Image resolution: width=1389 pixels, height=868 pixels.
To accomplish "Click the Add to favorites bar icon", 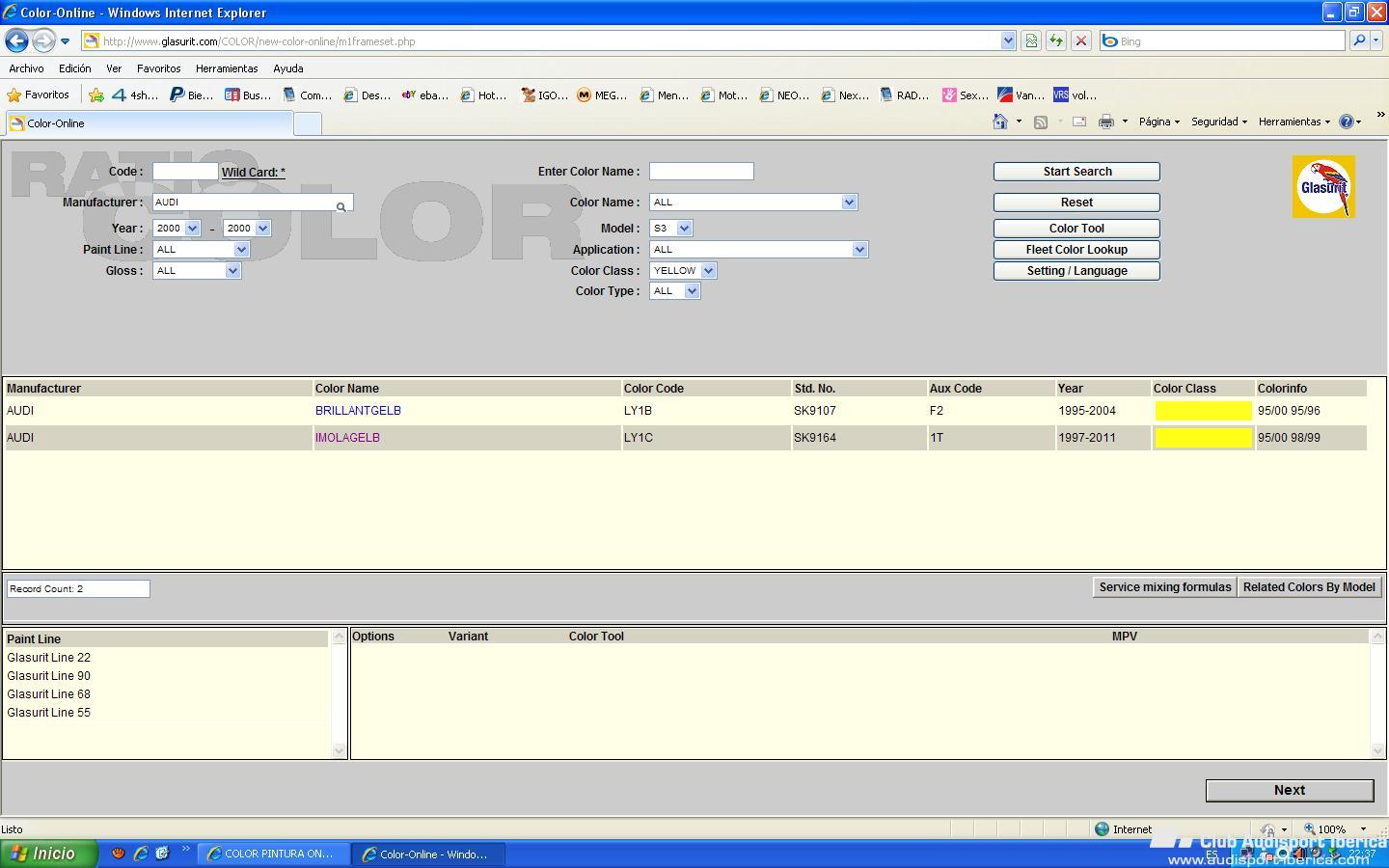I will 95,95.
